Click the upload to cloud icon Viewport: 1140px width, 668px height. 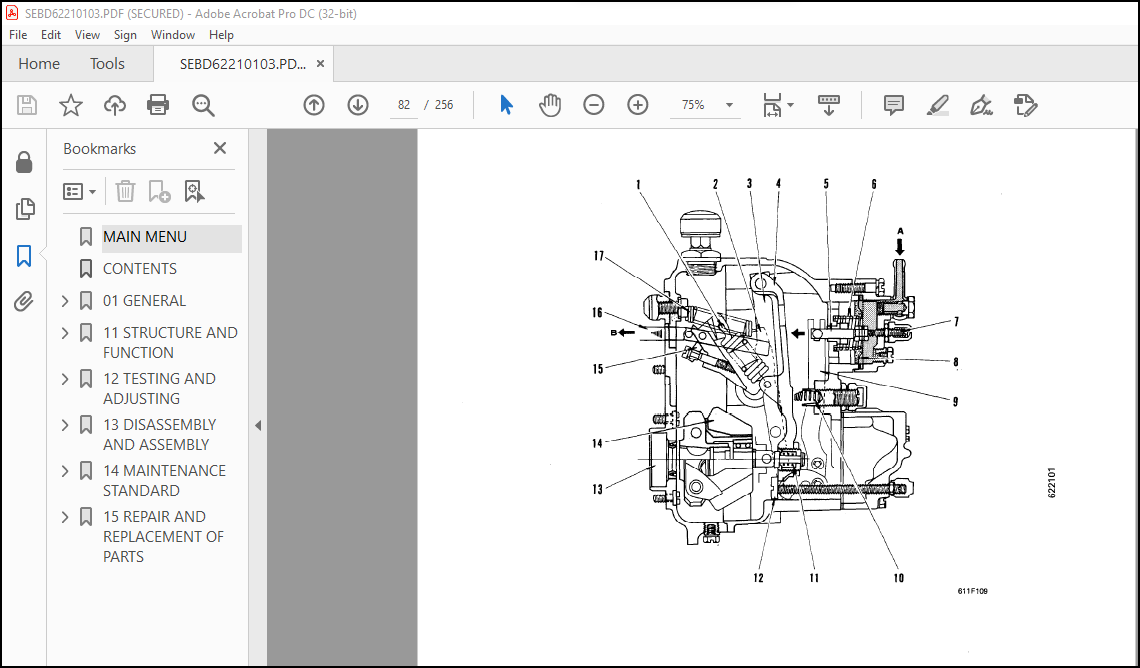coord(114,105)
